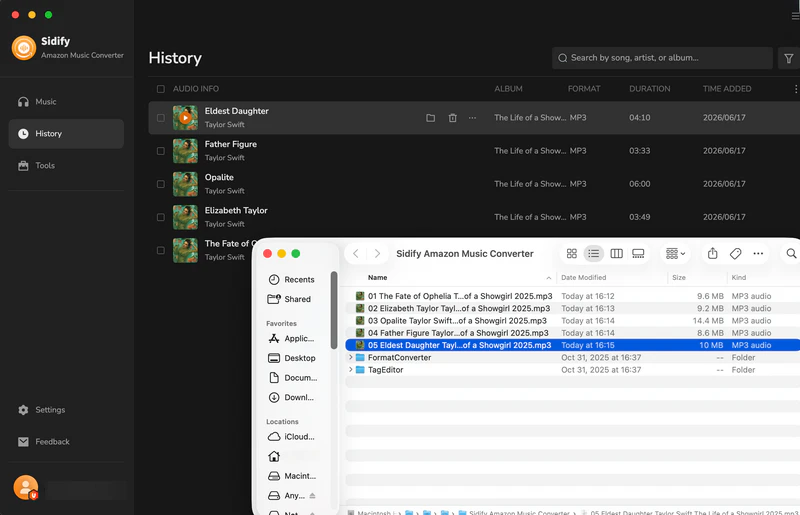Select 05 Eldest Daughter mp3 file
Screen dimensions: 800x515
pos(572,345)
